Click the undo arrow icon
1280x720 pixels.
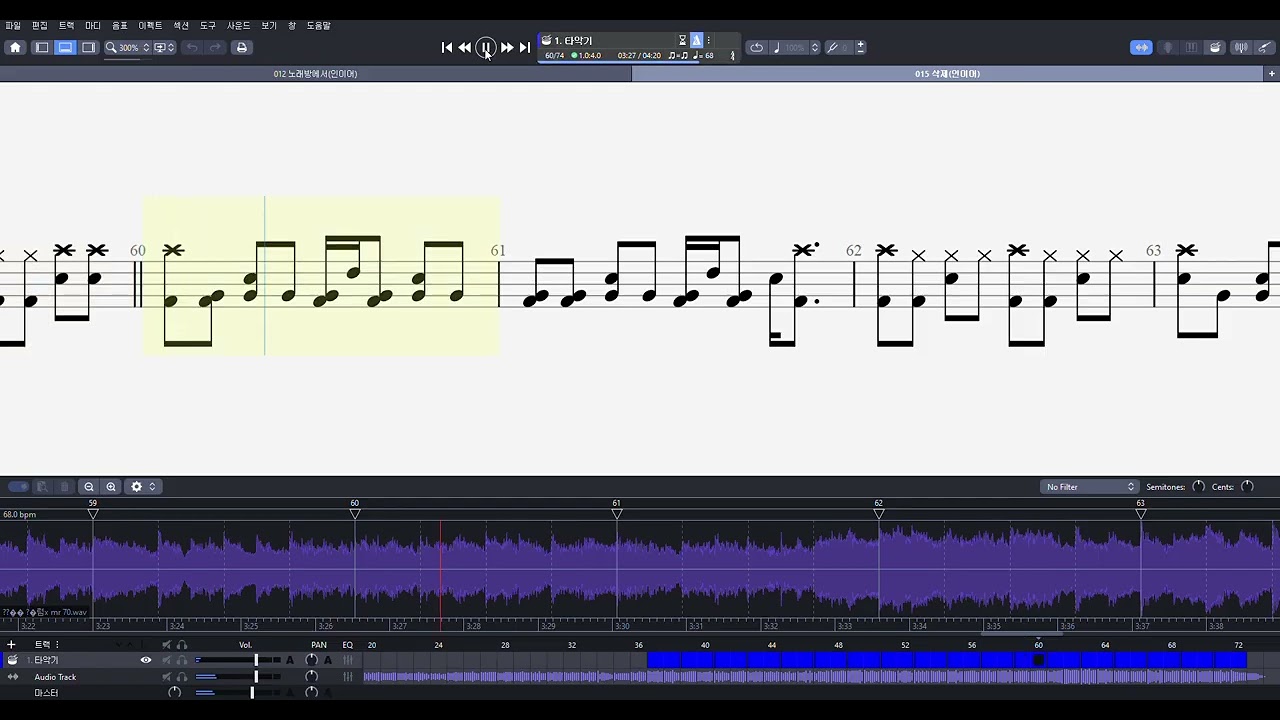tap(191, 47)
